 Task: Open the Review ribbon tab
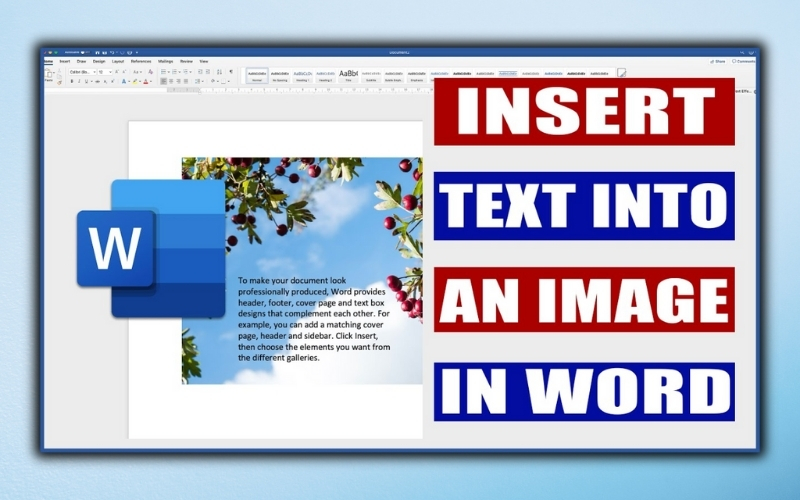(x=186, y=62)
